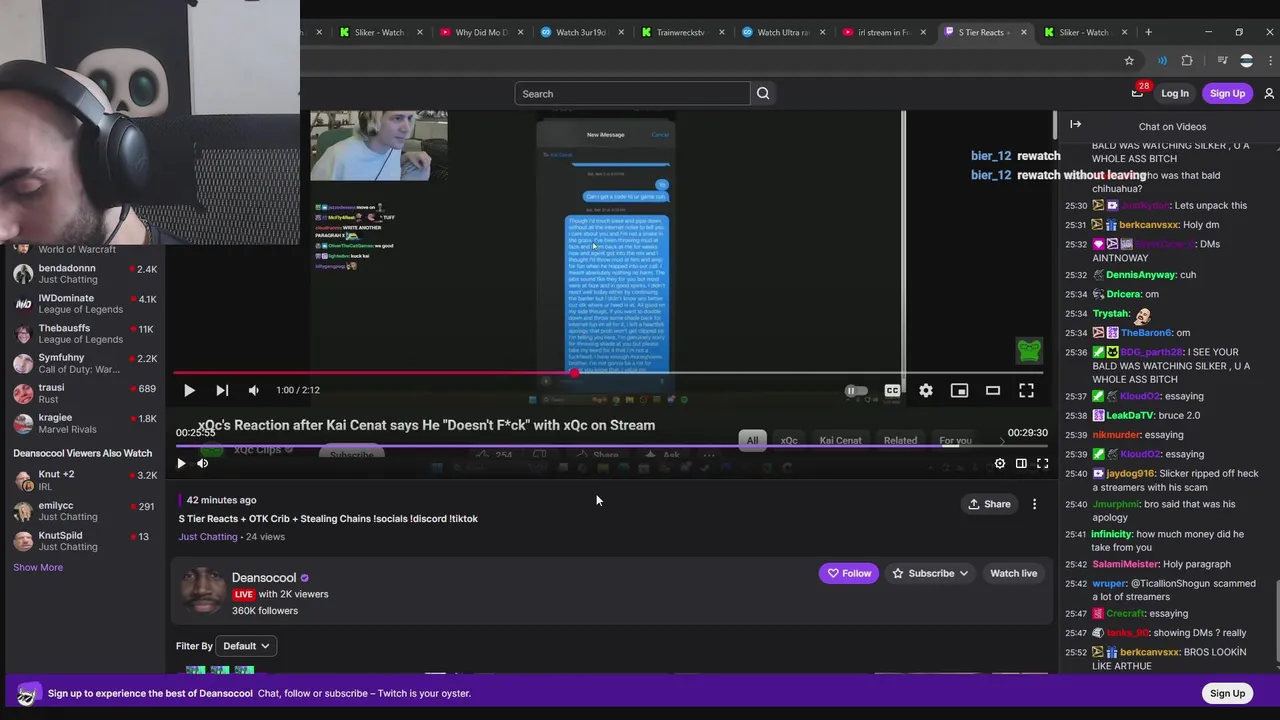Open the browser extensions puzzle icon

1187,60
